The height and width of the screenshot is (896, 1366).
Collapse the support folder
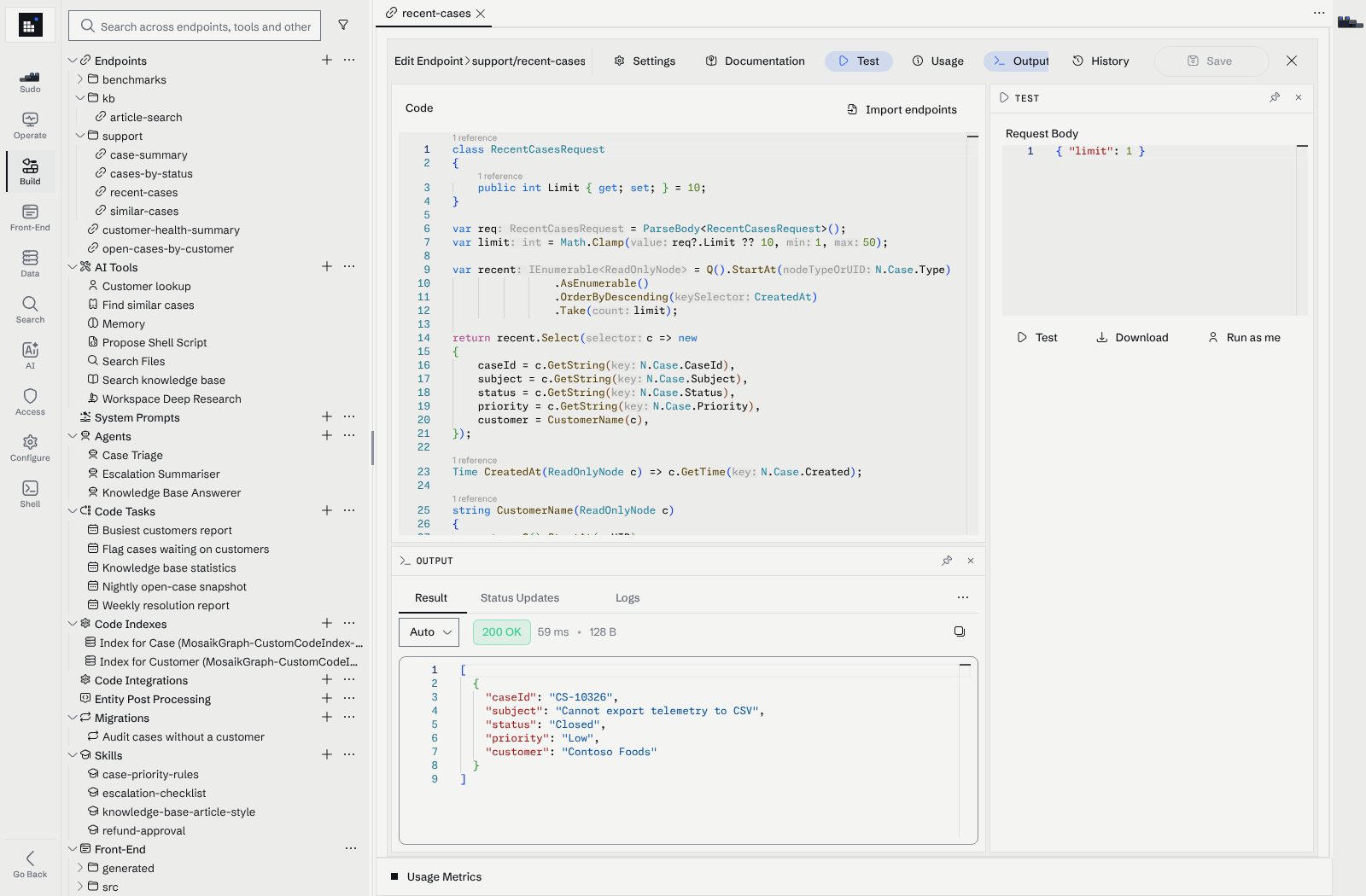pos(80,136)
